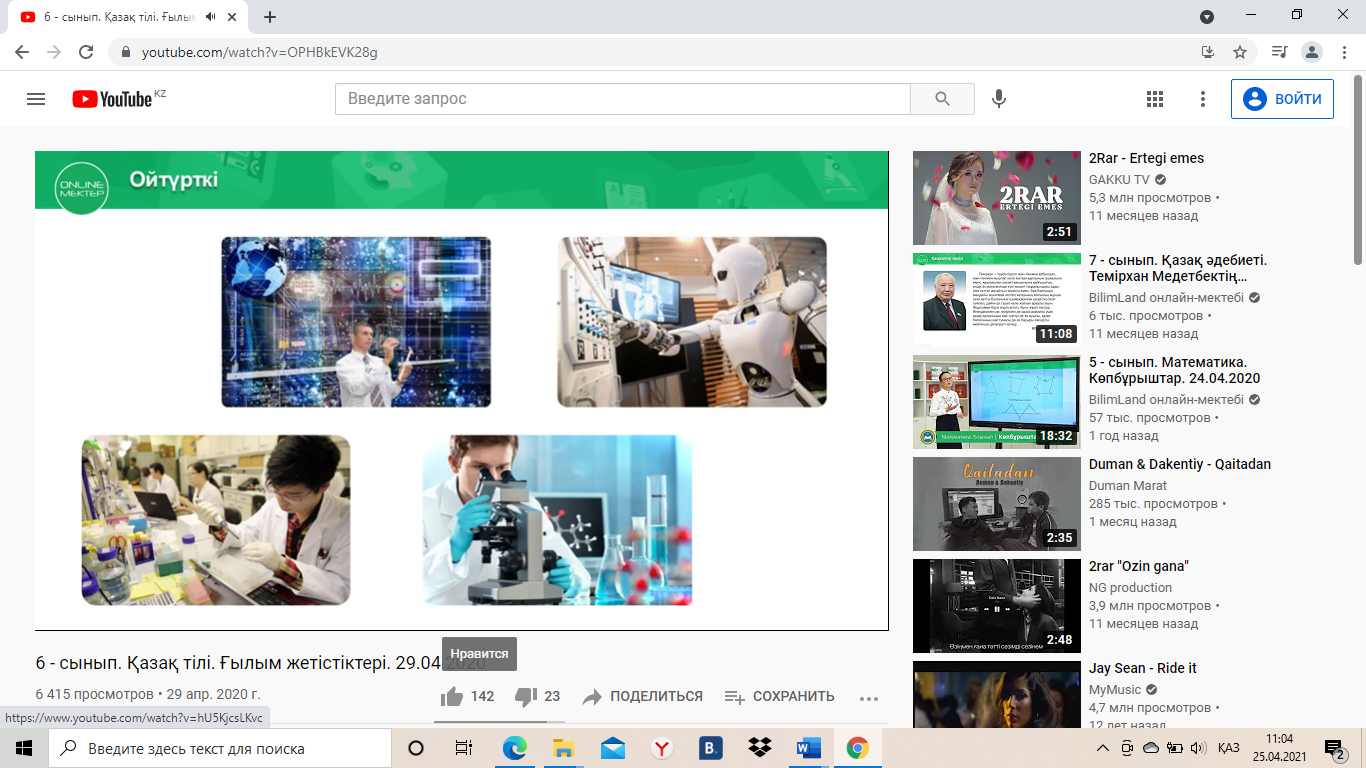Open Dropbox from taskbar
1366x768 pixels.
(759, 748)
